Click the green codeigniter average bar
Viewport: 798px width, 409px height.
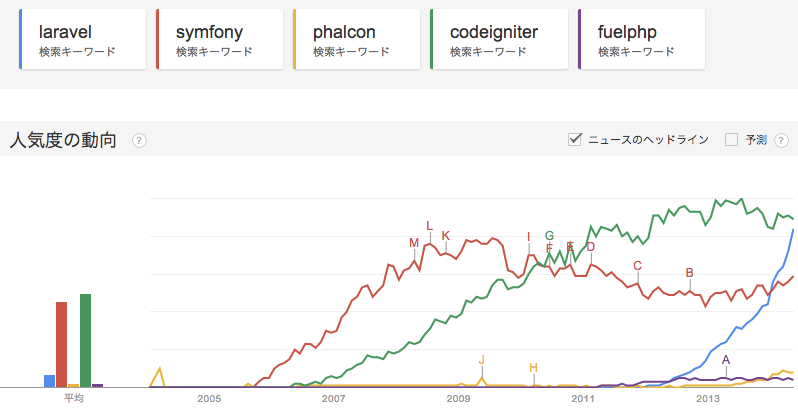pos(86,340)
